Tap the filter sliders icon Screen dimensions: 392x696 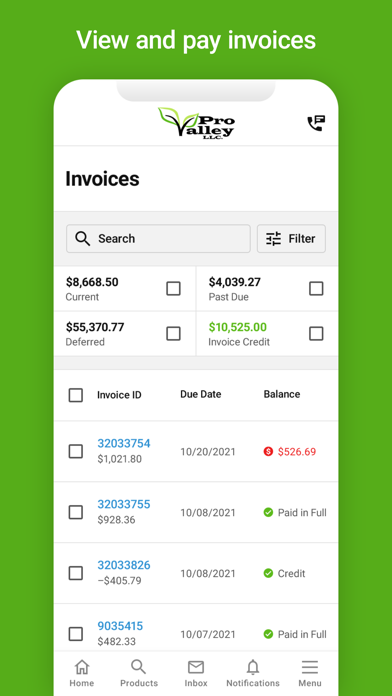click(x=273, y=238)
